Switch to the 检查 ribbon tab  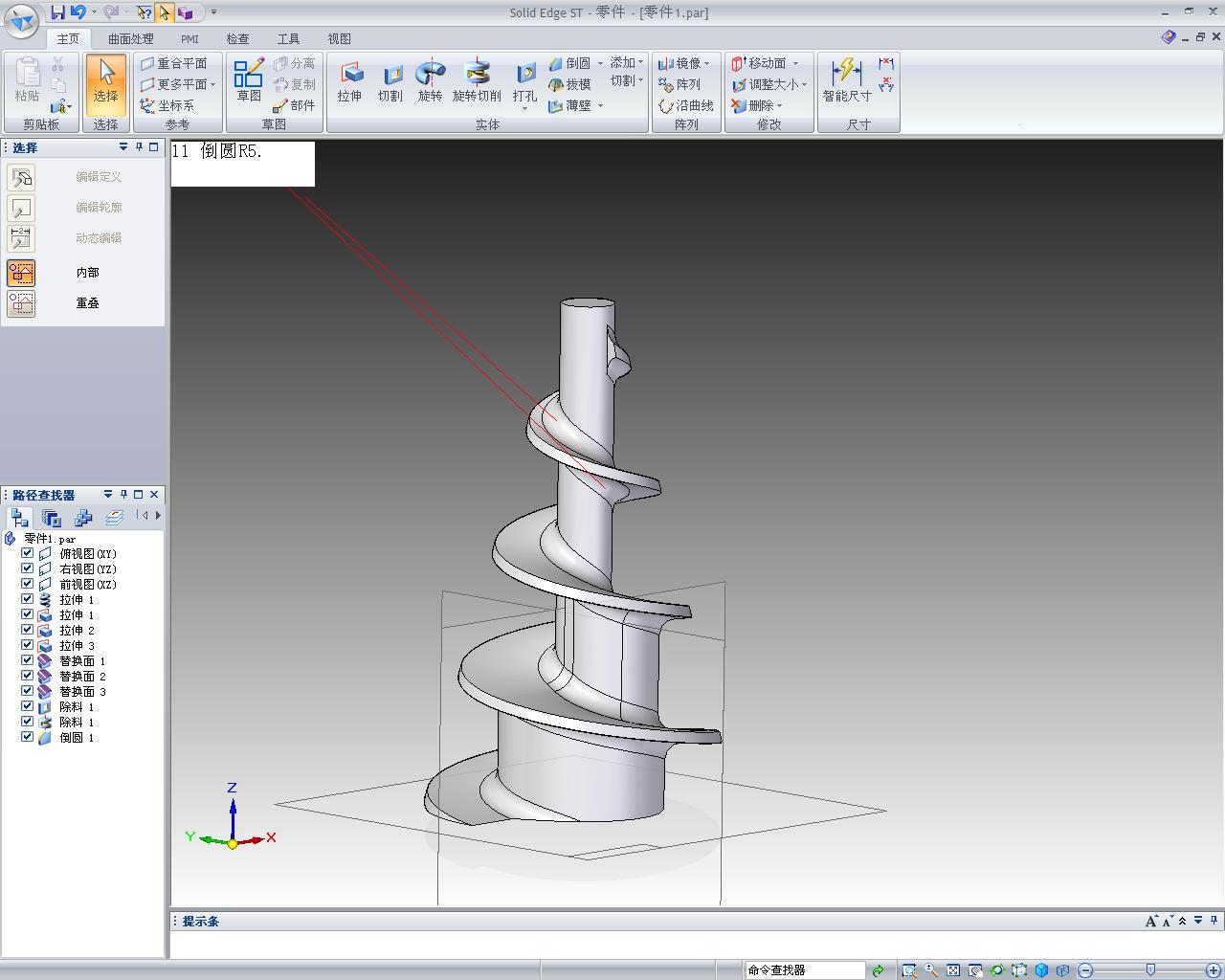[x=237, y=39]
